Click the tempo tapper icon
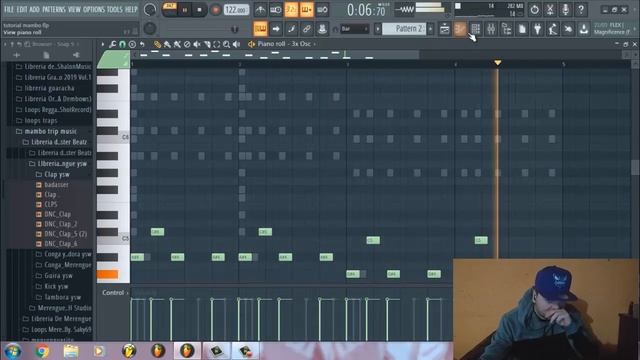Screen dimensions: 640x360 coord(553,29)
